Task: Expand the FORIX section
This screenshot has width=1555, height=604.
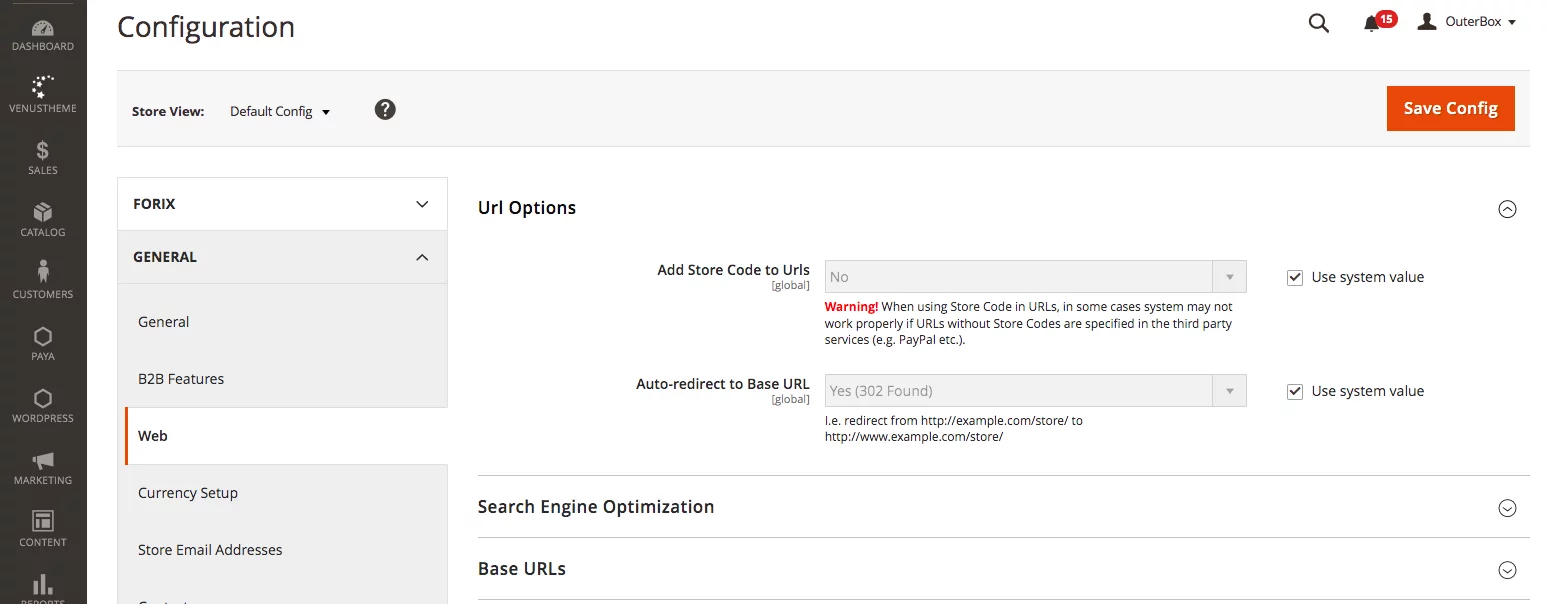Action: pos(282,204)
